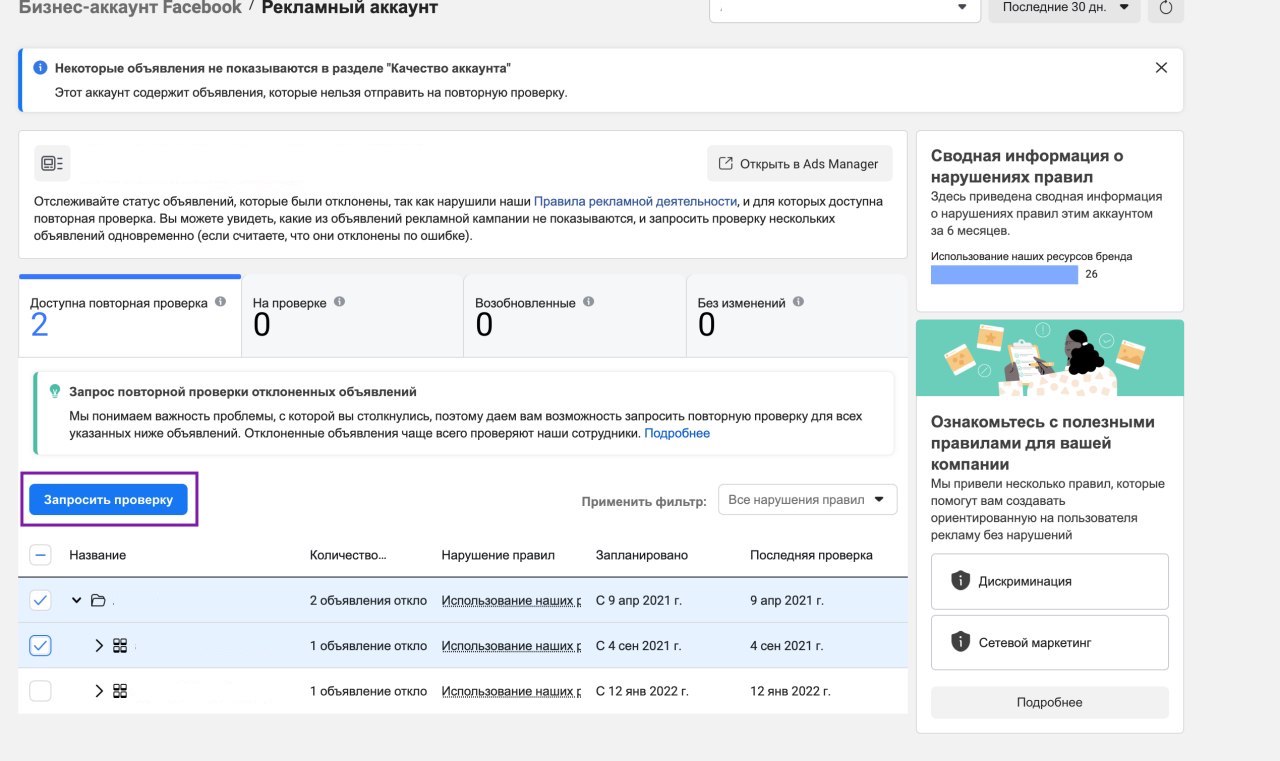Click the blue info icon in banner
This screenshot has height=761, width=1280.
(40, 68)
